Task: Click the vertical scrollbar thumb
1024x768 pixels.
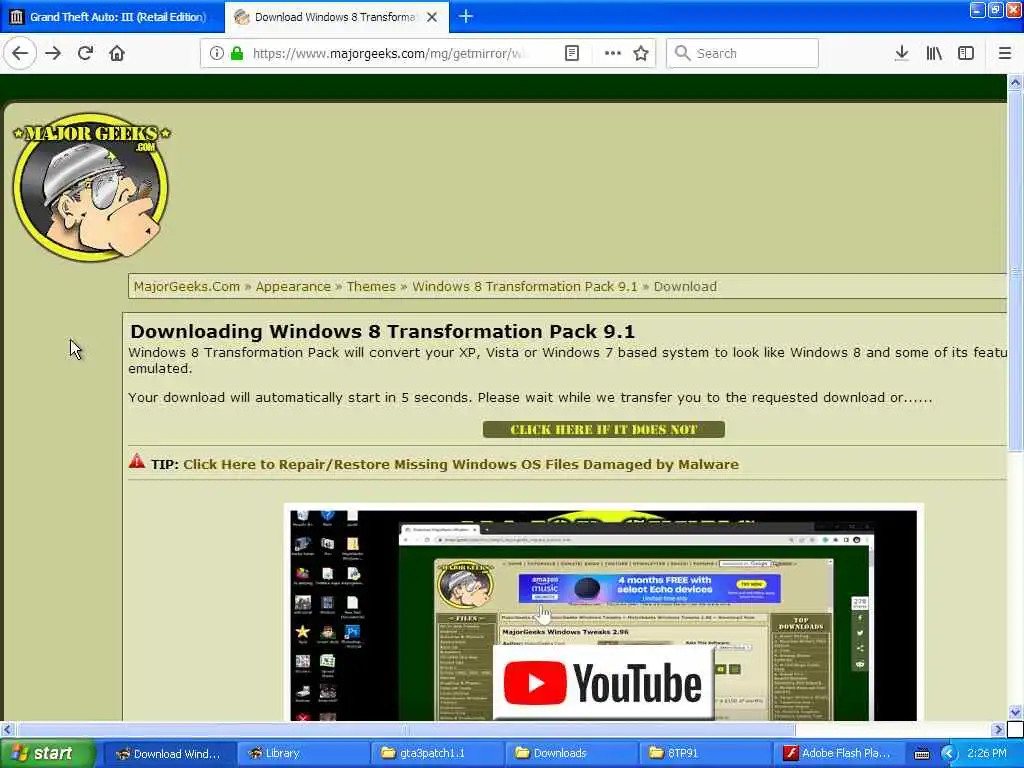Action: tap(1016, 270)
